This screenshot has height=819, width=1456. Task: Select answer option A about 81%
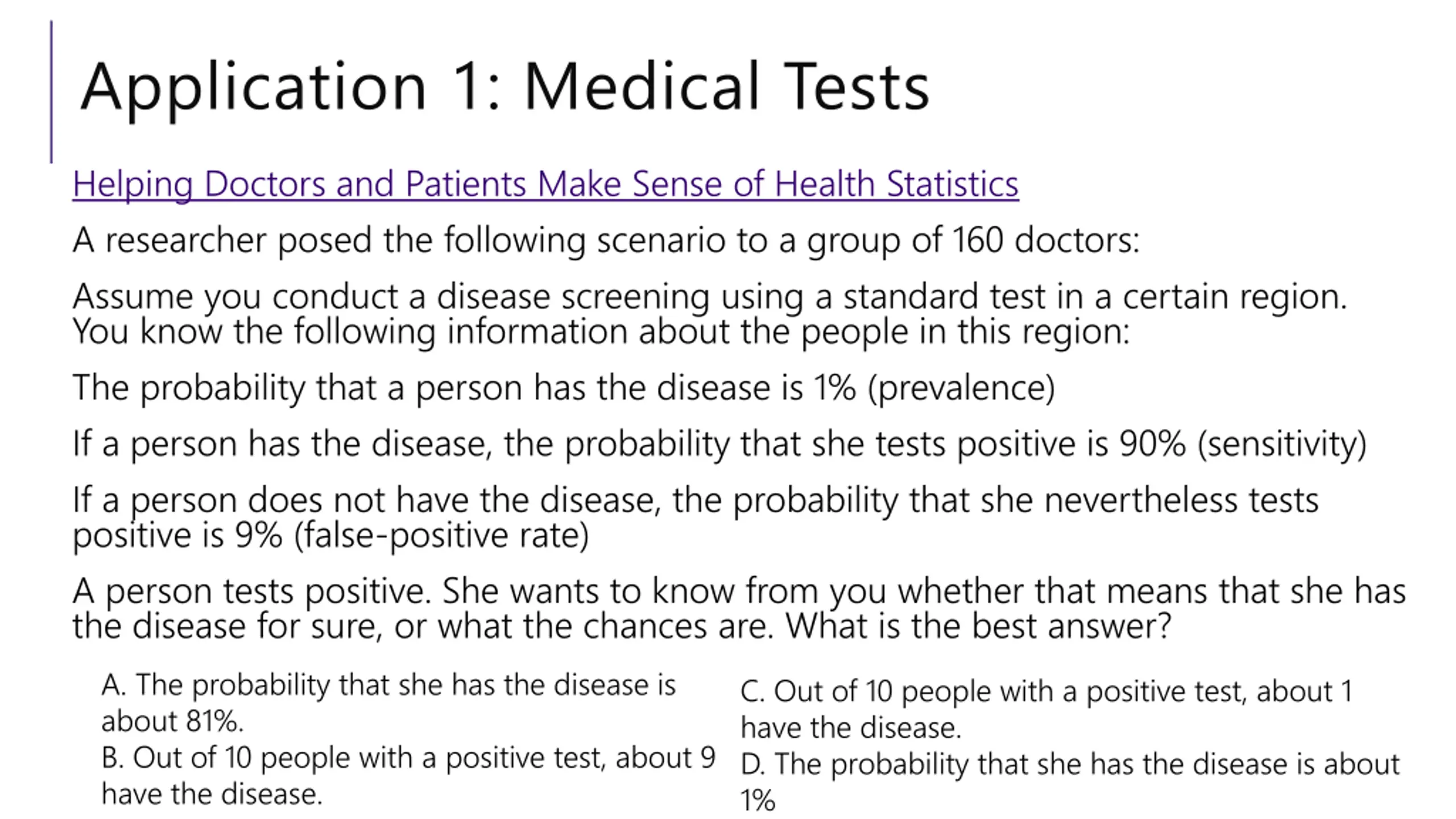(388, 702)
